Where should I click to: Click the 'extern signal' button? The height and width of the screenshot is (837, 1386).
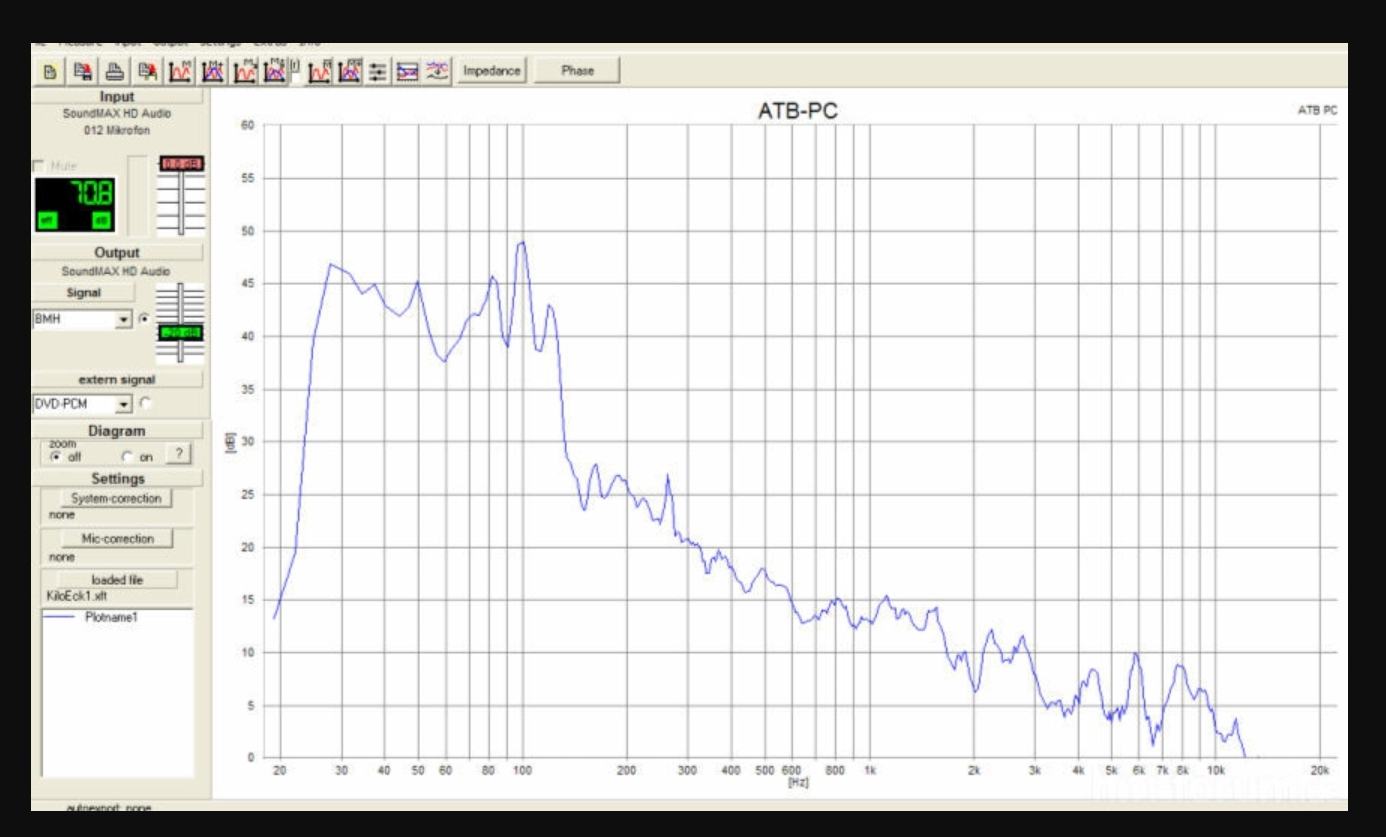click(117, 379)
